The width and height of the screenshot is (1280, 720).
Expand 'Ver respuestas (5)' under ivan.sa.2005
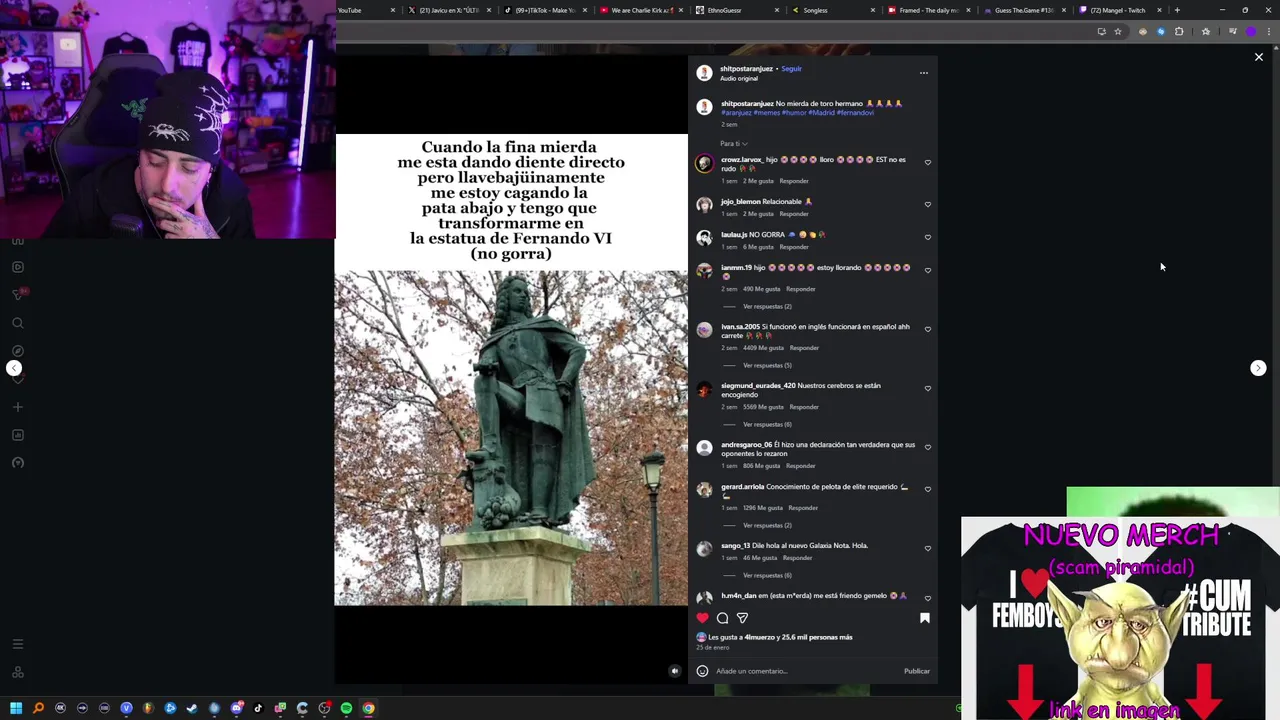tap(767, 366)
